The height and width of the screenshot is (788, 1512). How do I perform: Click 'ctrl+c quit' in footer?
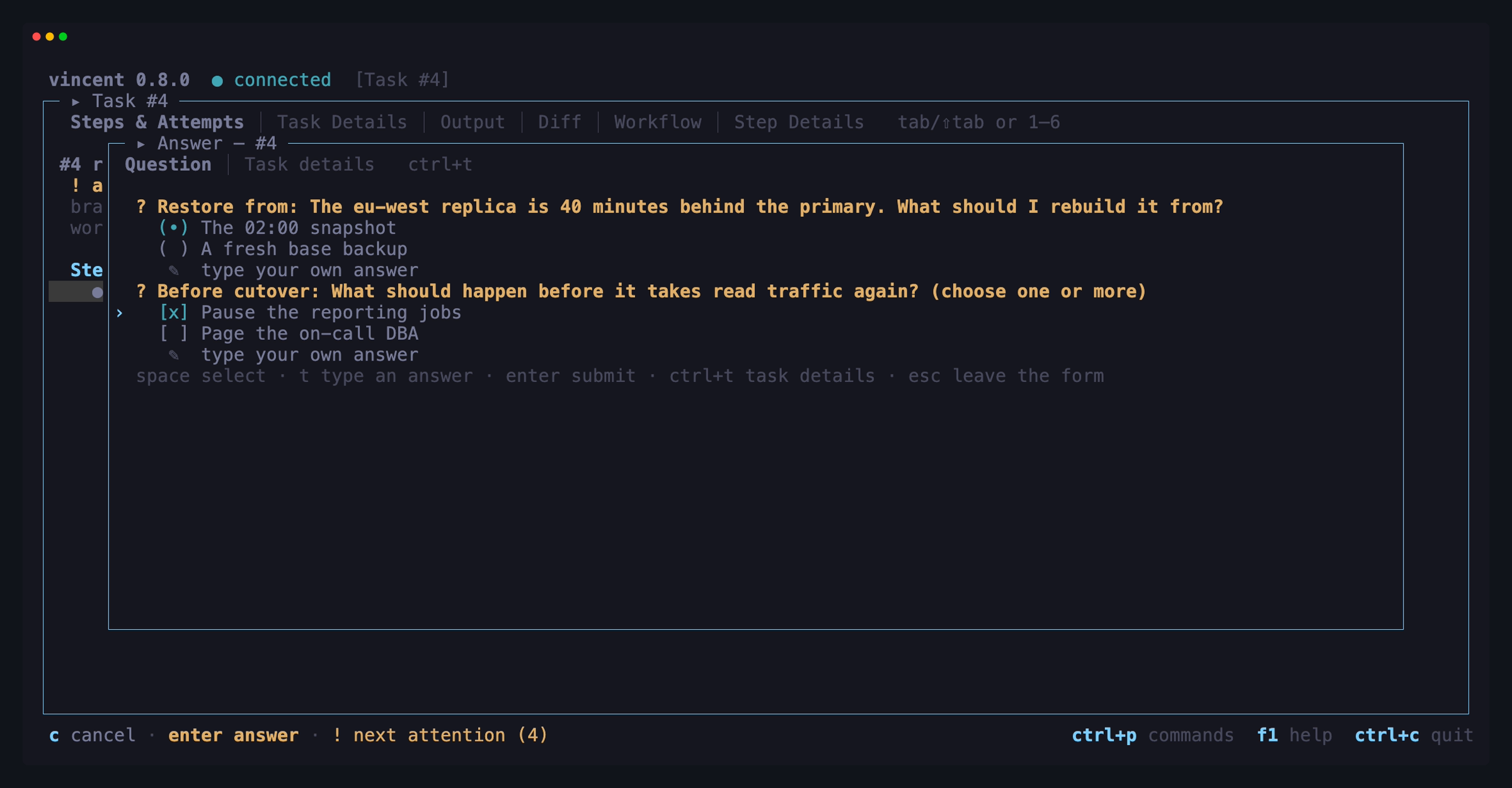coord(1414,735)
